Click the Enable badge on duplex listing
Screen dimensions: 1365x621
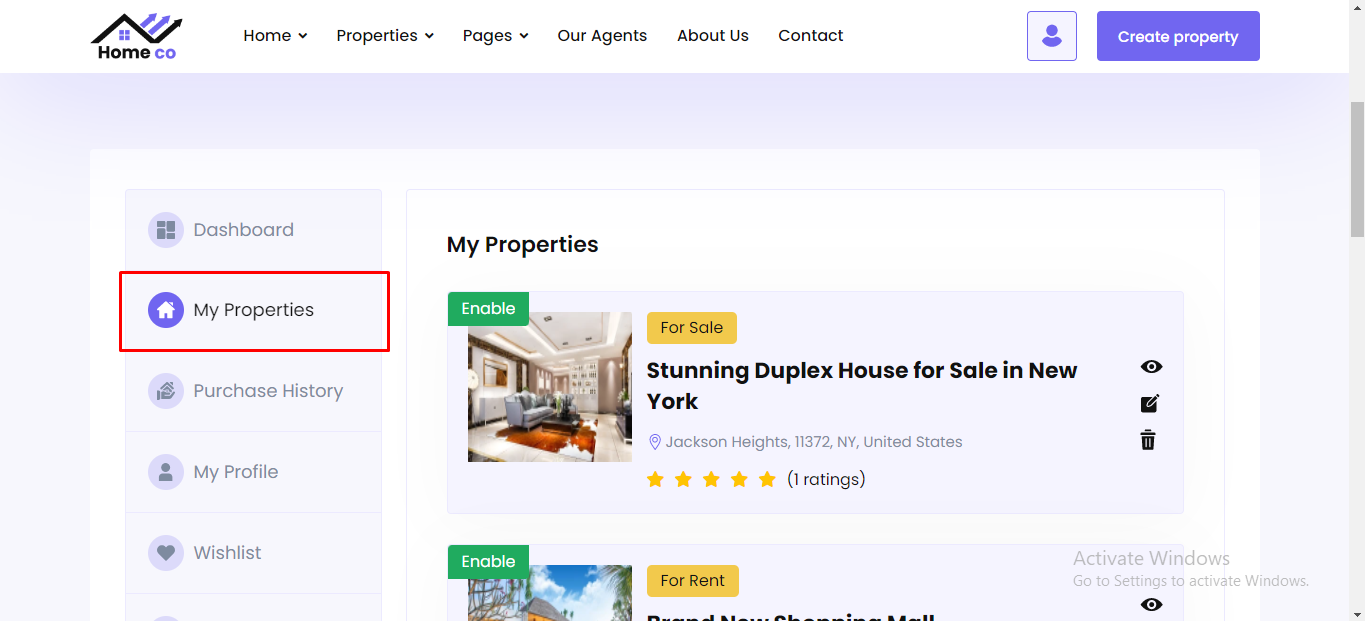[x=488, y=309]
